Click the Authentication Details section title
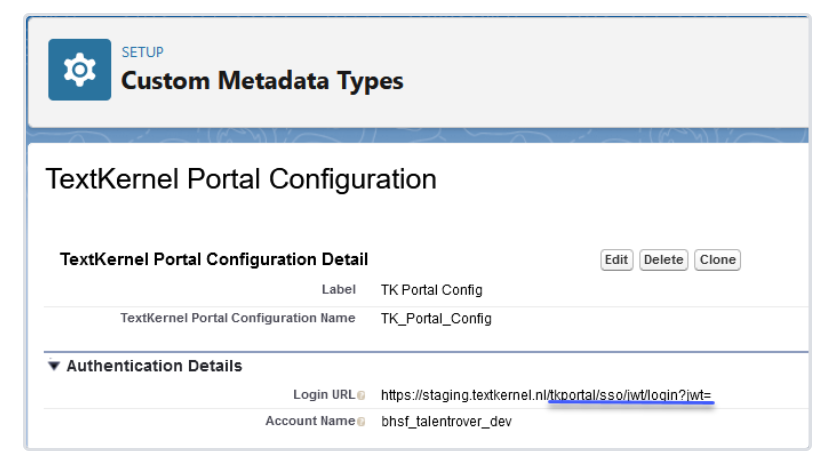The image size is (840, 469). (154, 366)
